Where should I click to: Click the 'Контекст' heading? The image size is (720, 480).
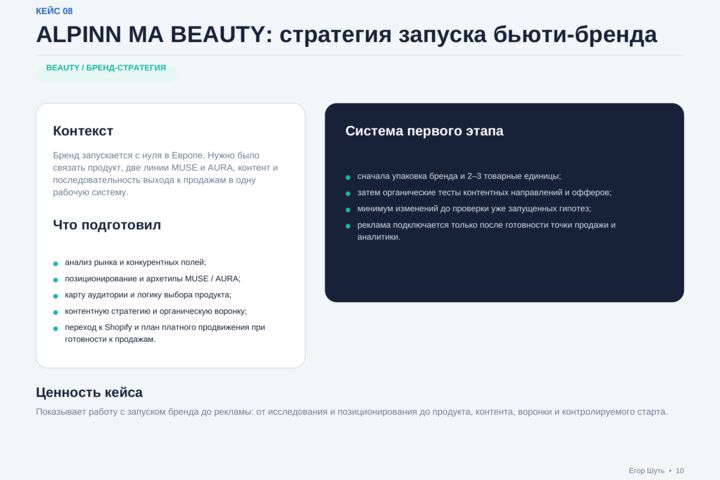pos(83,131)
